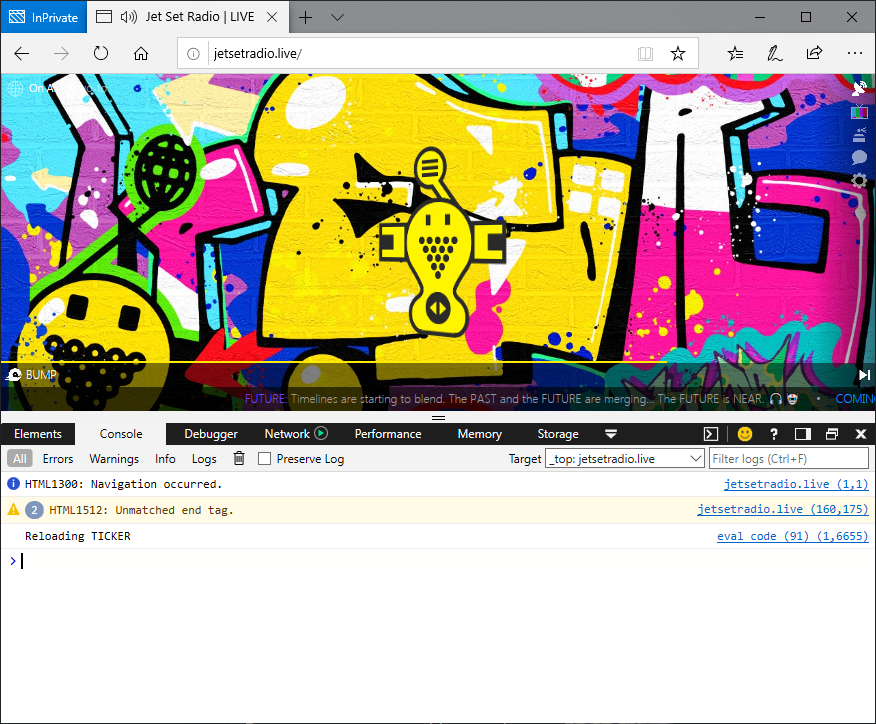Viewport: 876px width, 724px height.
Task: Expand grouped HTML1512 warning count badge
Action: tap(34, 510)
